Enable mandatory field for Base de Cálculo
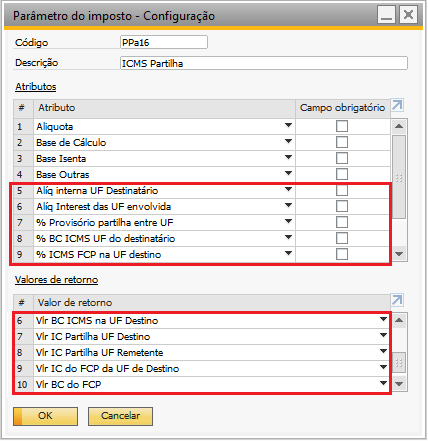Screen dimensions: 428x441 coord(342,142)
